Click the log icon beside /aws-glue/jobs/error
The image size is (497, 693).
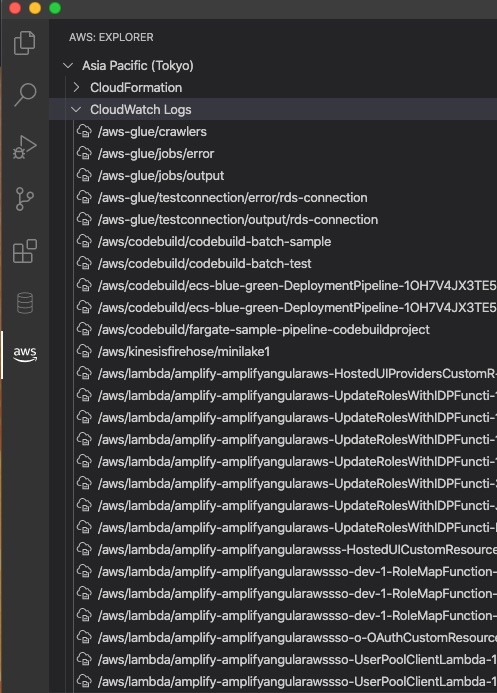tap(84, 153)
